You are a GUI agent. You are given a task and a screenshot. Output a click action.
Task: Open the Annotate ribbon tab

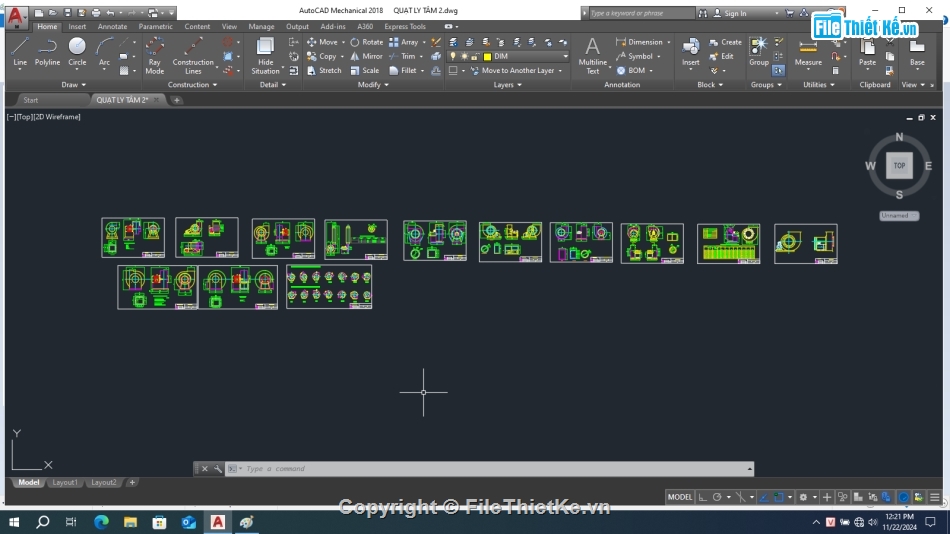coord(113,27)
